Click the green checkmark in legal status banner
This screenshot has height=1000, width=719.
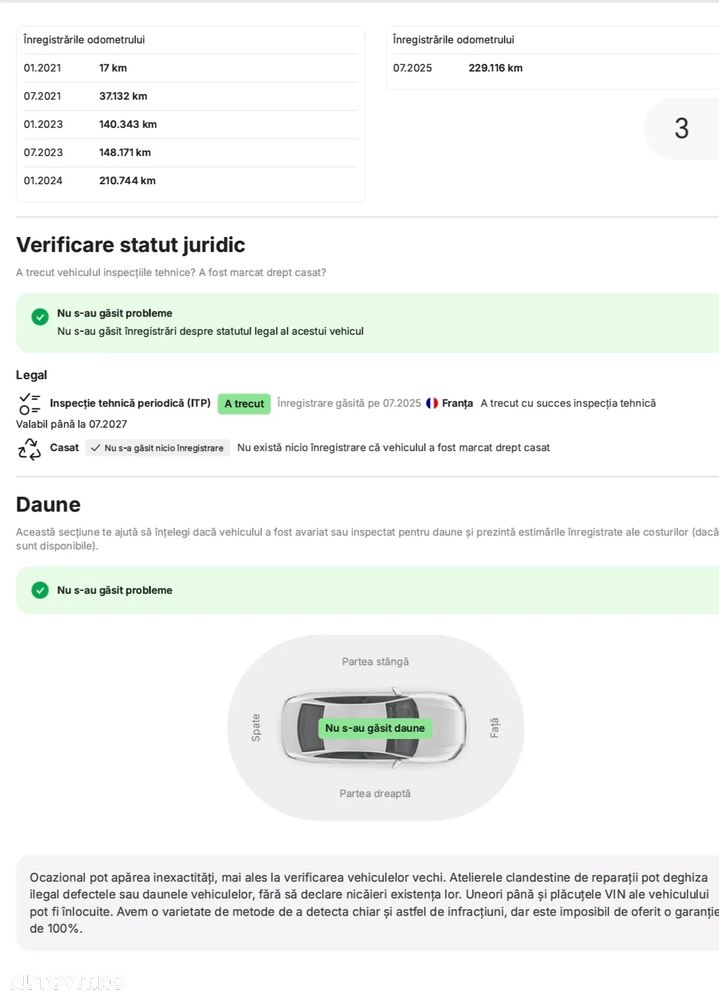pyautogui.click(x=40, y=317)
